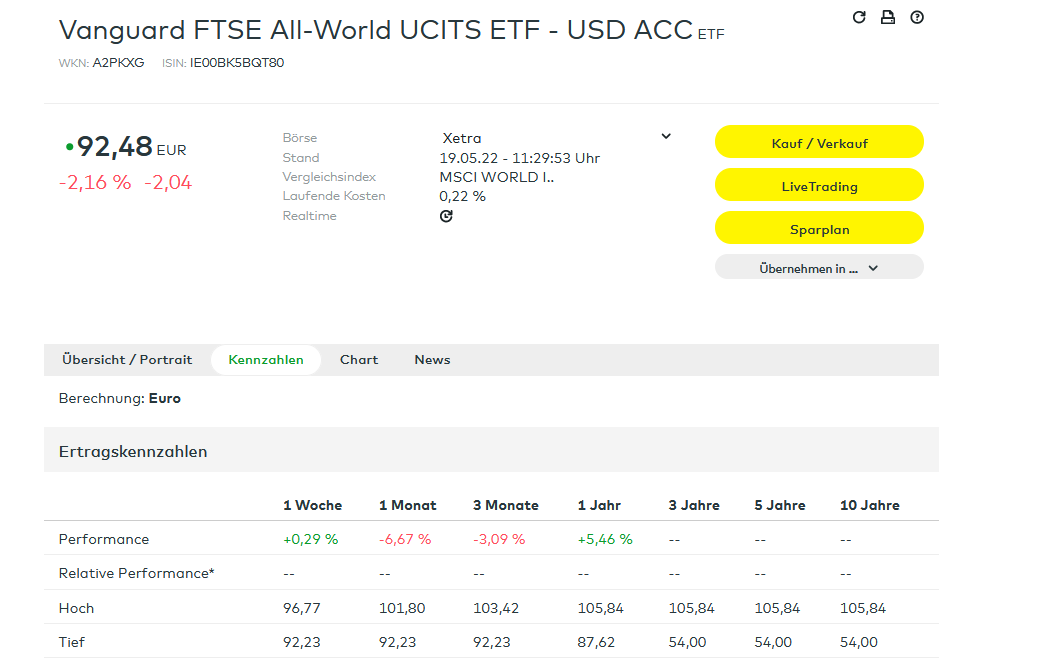Click the Realtime refresh icon
The height and width of the screenshot is (667, 1057).
446,216
